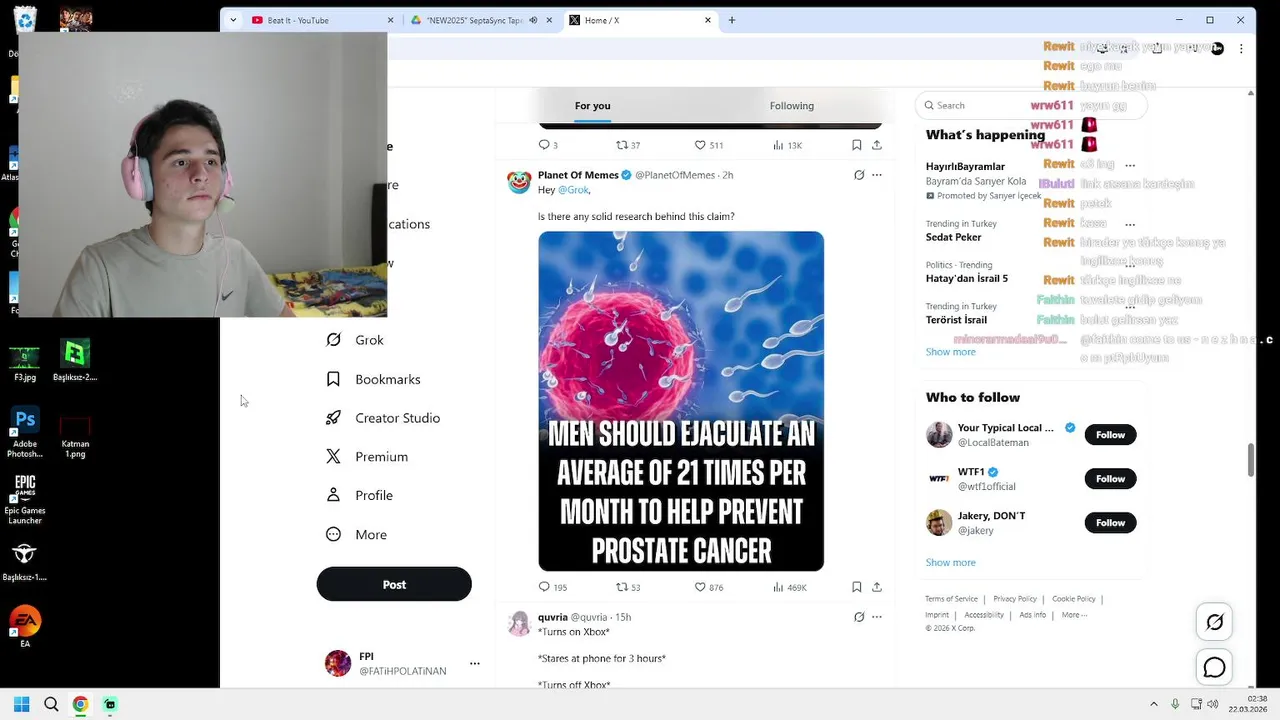Like the post with 511 likes

click(708, 145)
